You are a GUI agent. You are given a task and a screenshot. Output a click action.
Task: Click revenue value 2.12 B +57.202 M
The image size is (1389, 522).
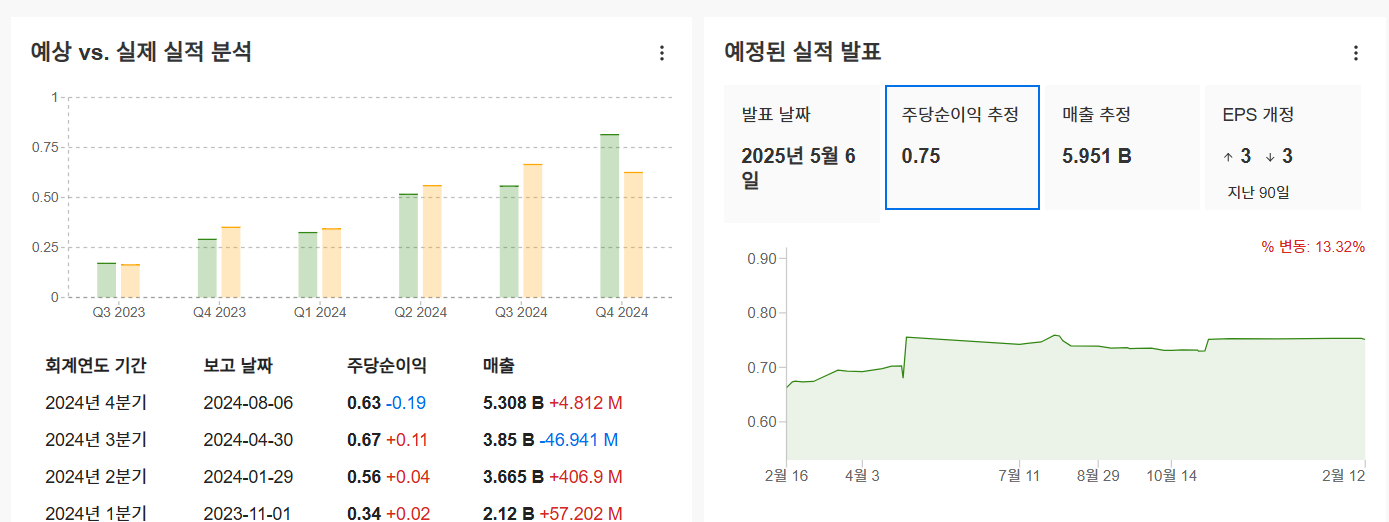point(552,513)
